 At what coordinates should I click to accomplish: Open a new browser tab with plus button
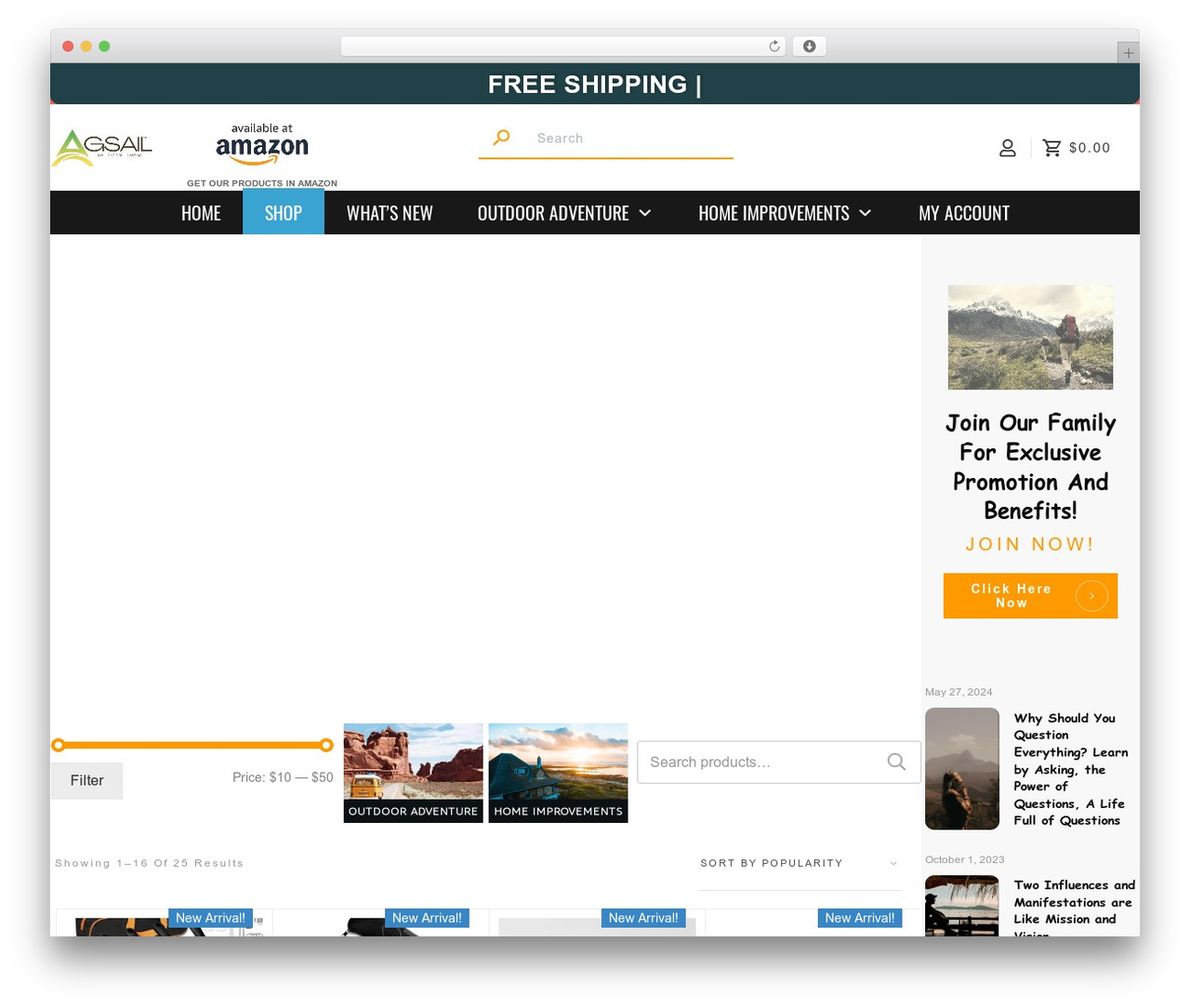coord(1128,53)
